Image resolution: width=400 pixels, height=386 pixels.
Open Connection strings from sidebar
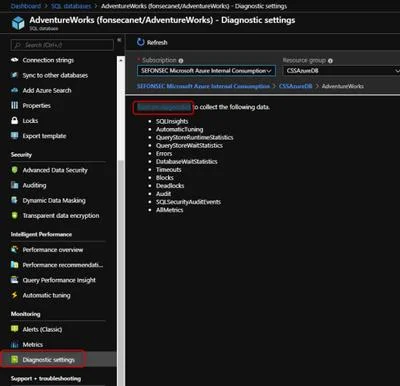click(48, 60)
